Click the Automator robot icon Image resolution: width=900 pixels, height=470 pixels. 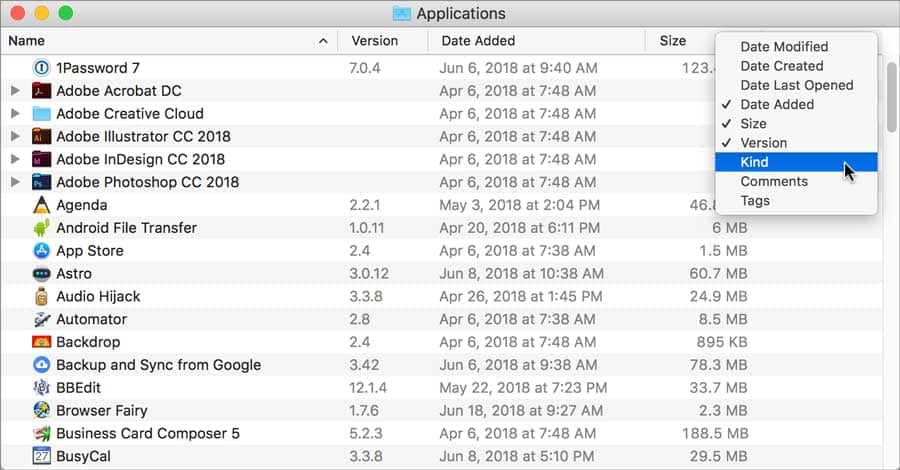pos(41,320)
